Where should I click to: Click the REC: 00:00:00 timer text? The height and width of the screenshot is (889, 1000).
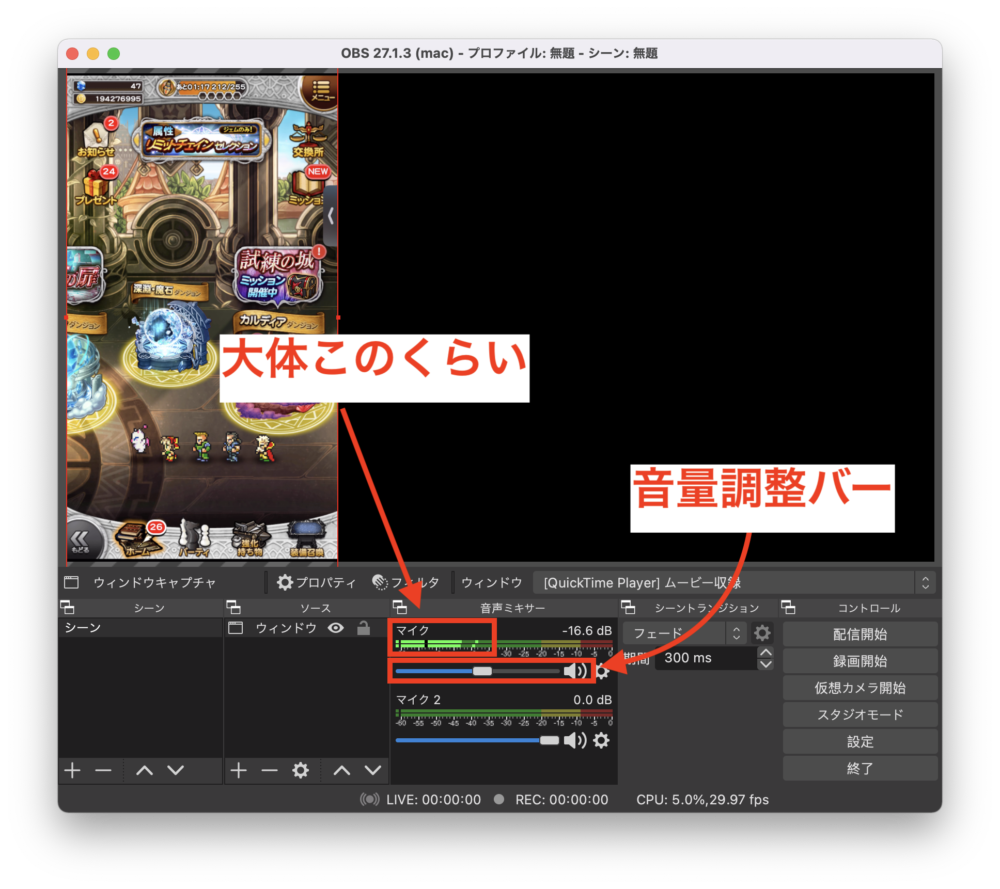pyautogui.click(x=562, y=800)
